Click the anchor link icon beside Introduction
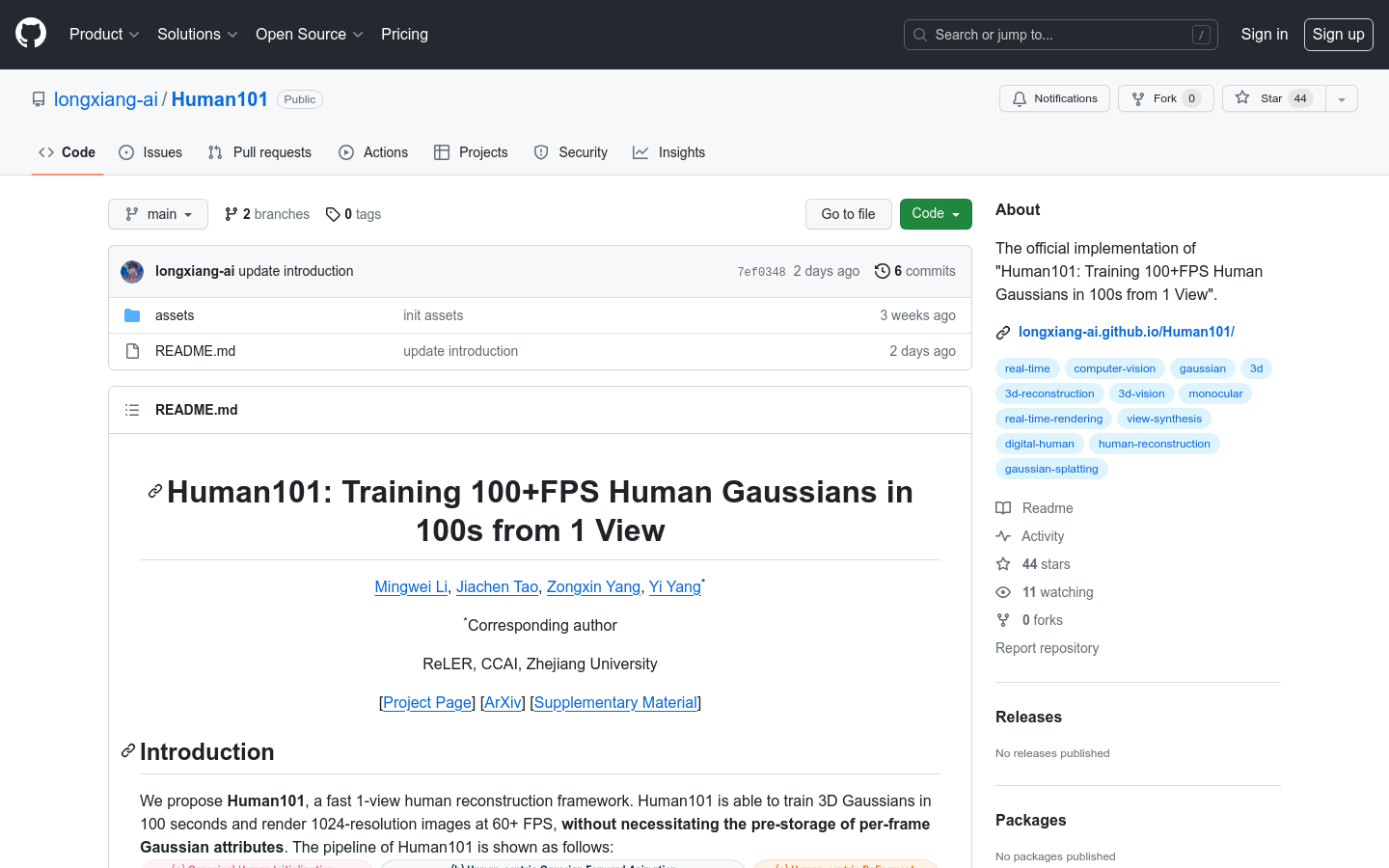Screen dimensions: 1389x868 point(128,750)
